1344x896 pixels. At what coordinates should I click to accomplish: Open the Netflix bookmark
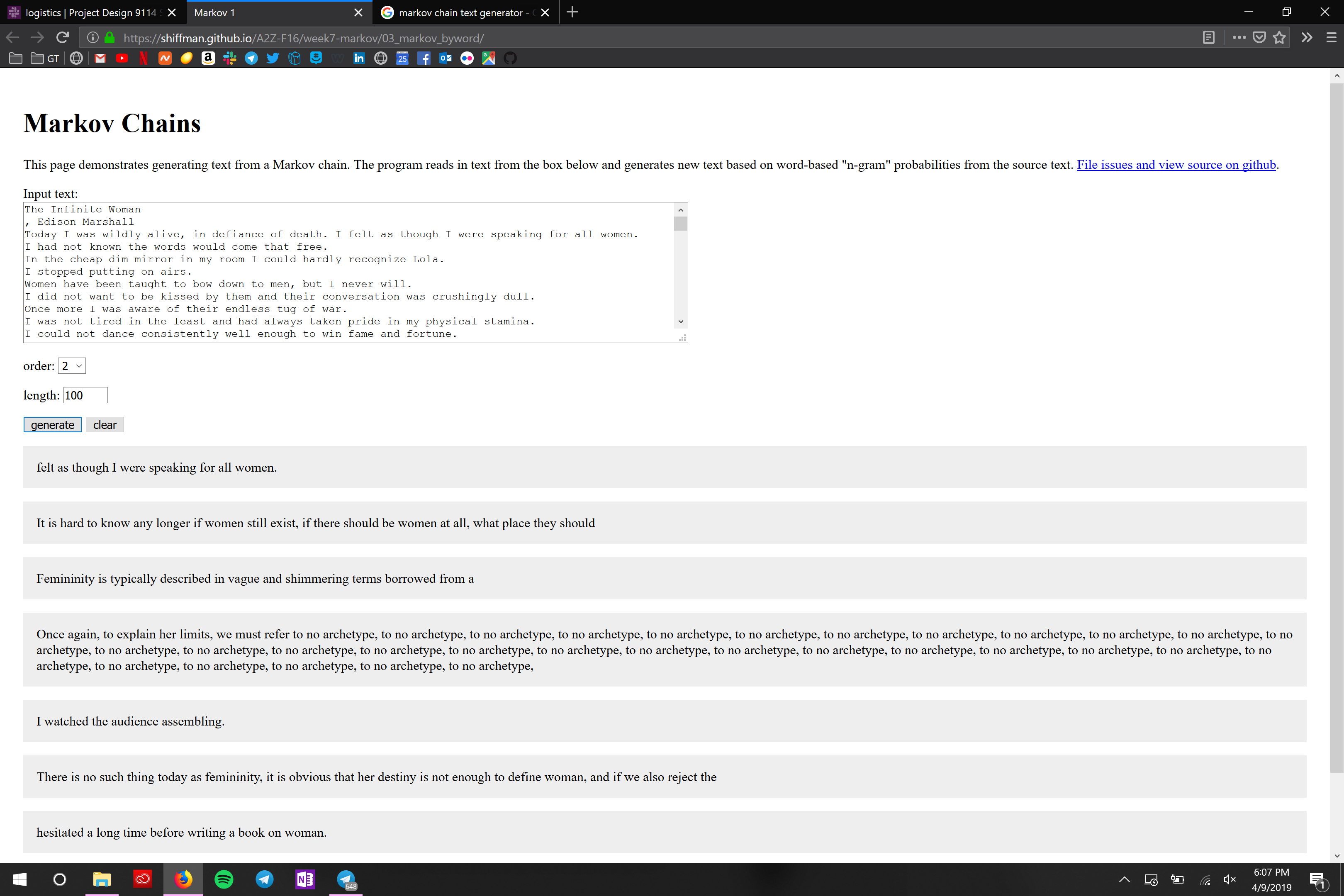click(144, 58)
